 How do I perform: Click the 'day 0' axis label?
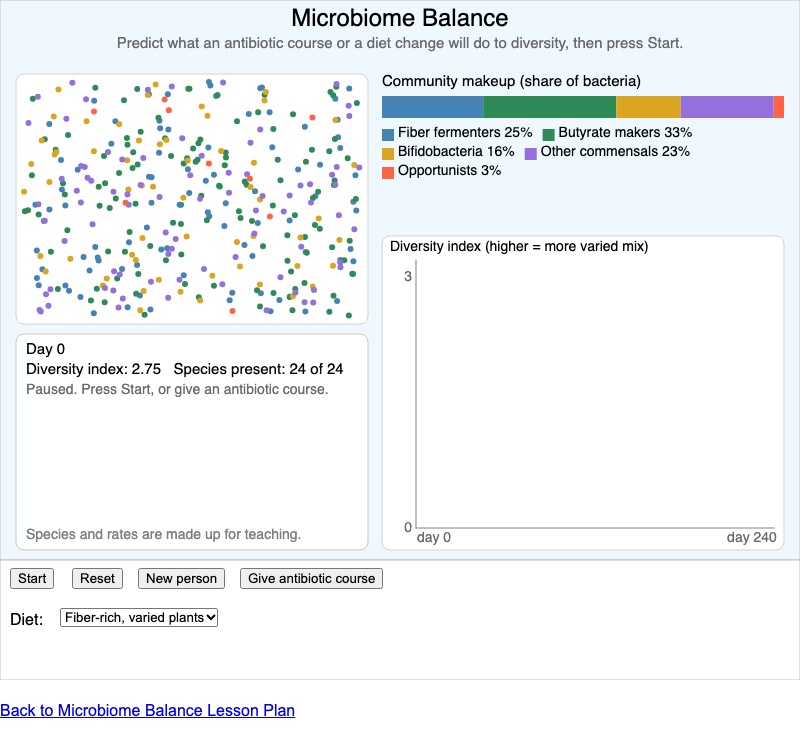434,537
